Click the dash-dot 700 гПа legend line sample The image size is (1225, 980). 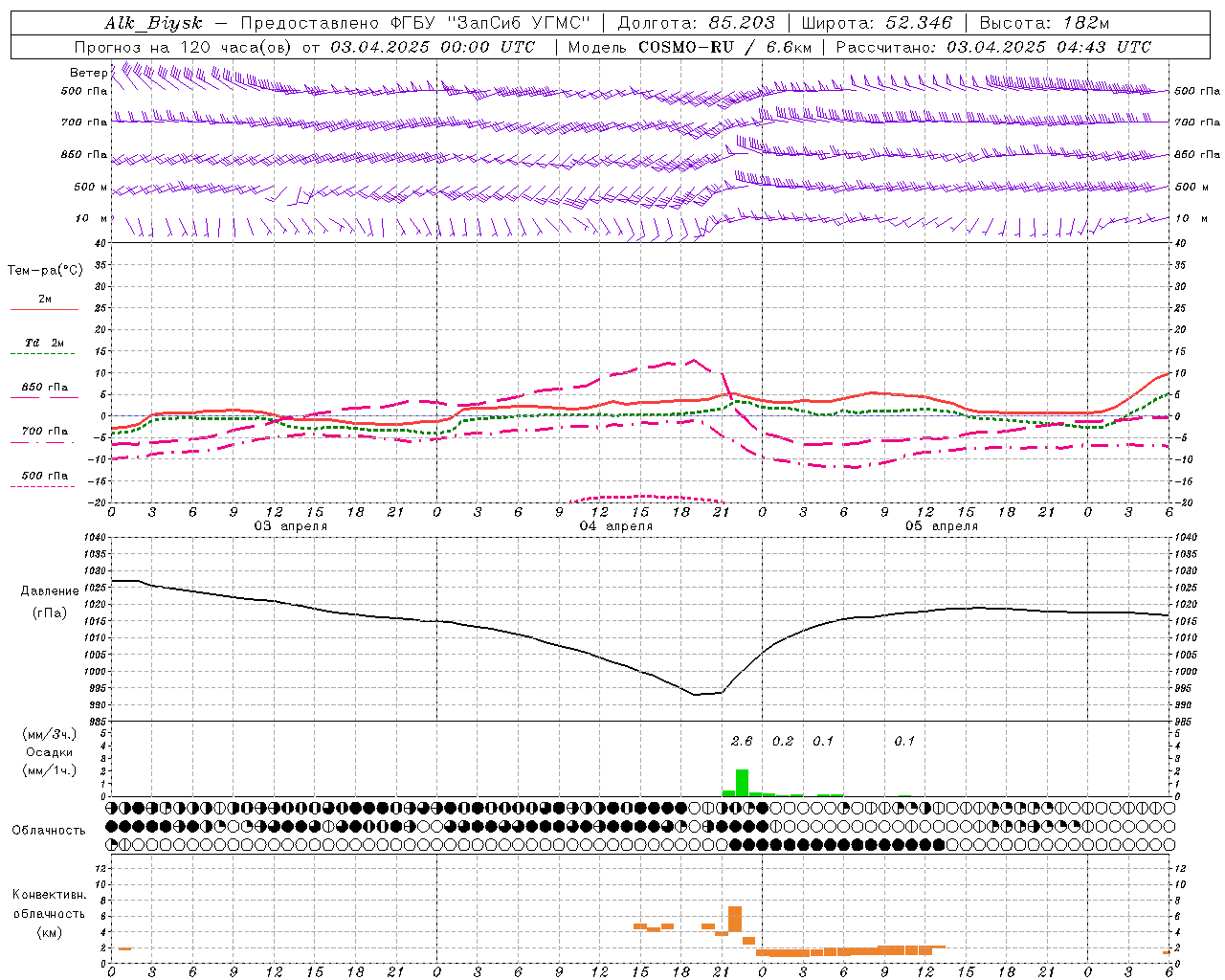44,442
